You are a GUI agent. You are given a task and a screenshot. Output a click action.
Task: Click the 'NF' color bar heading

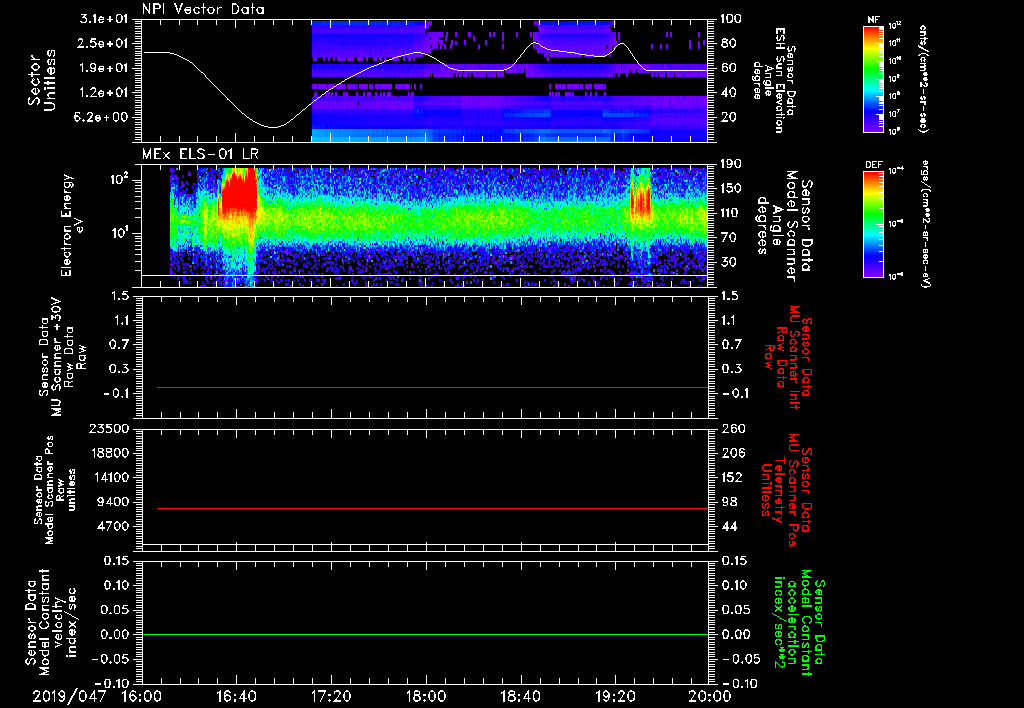874,20
